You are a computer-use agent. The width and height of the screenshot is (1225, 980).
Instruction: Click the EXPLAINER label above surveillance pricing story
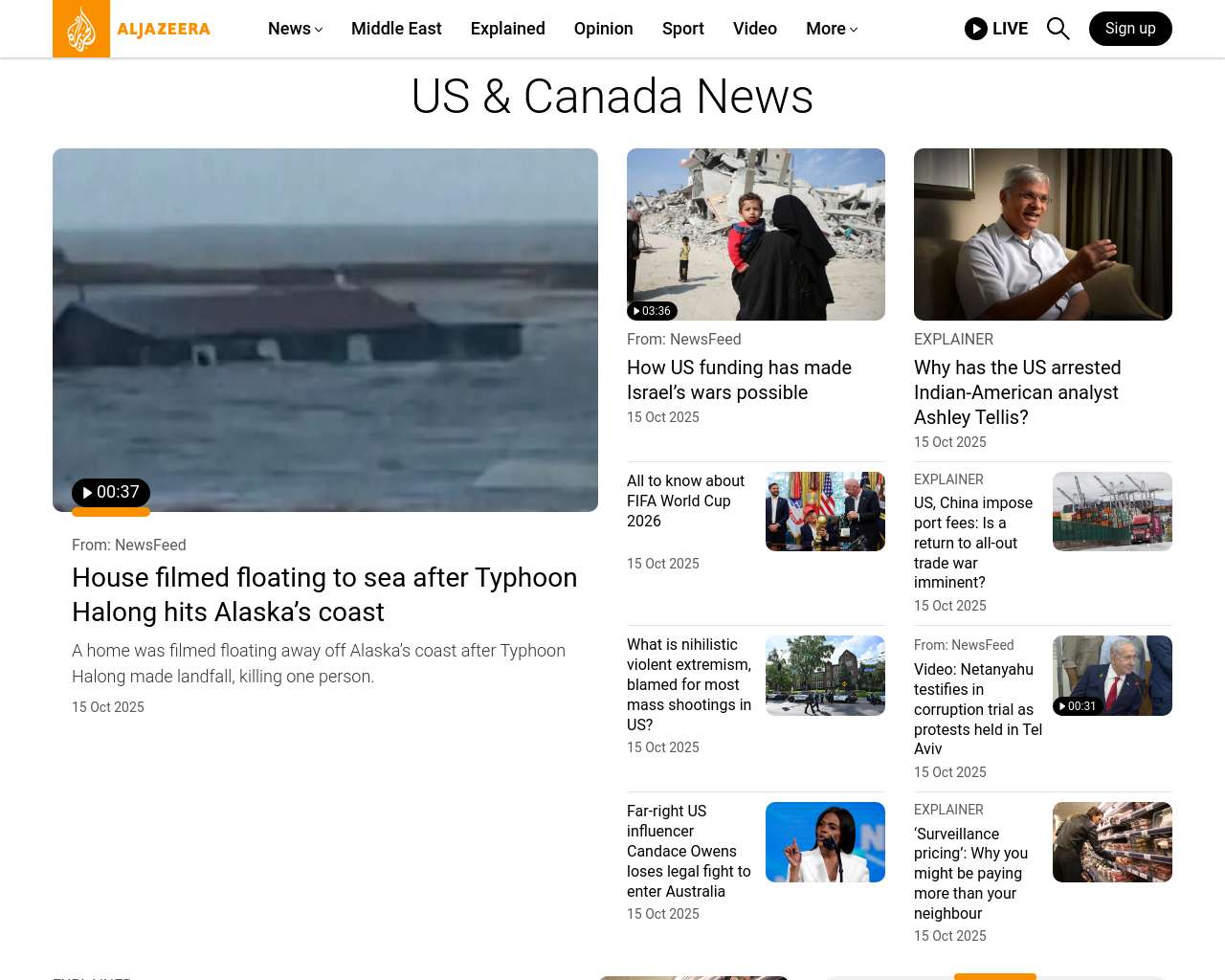click(948, 810)
